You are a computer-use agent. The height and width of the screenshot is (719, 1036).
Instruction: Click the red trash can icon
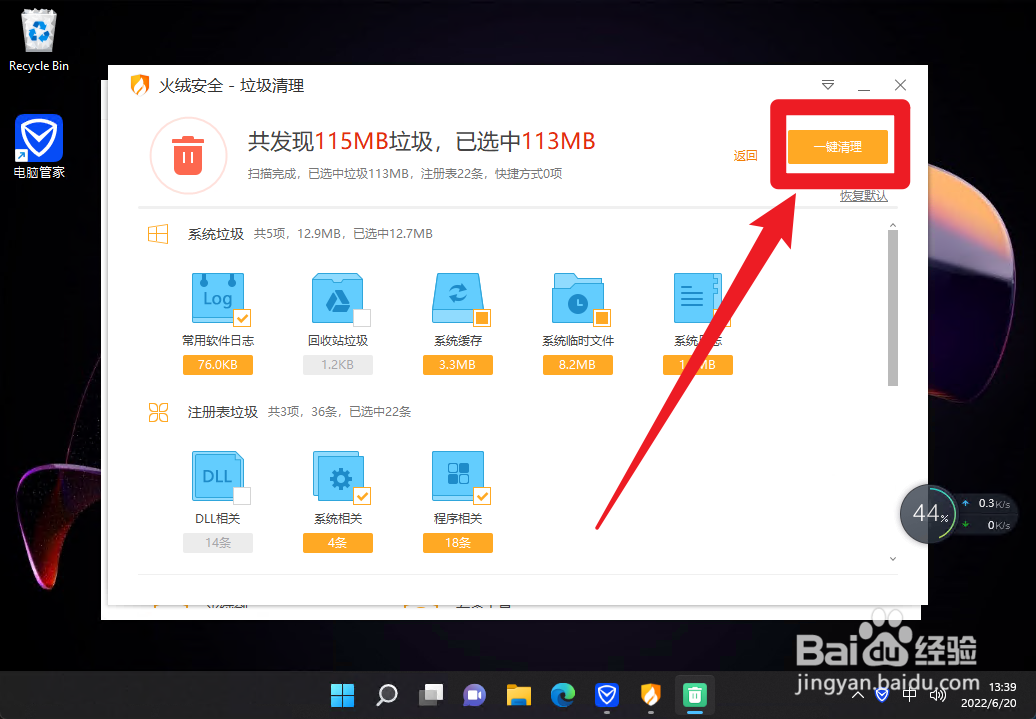point(188,156)
